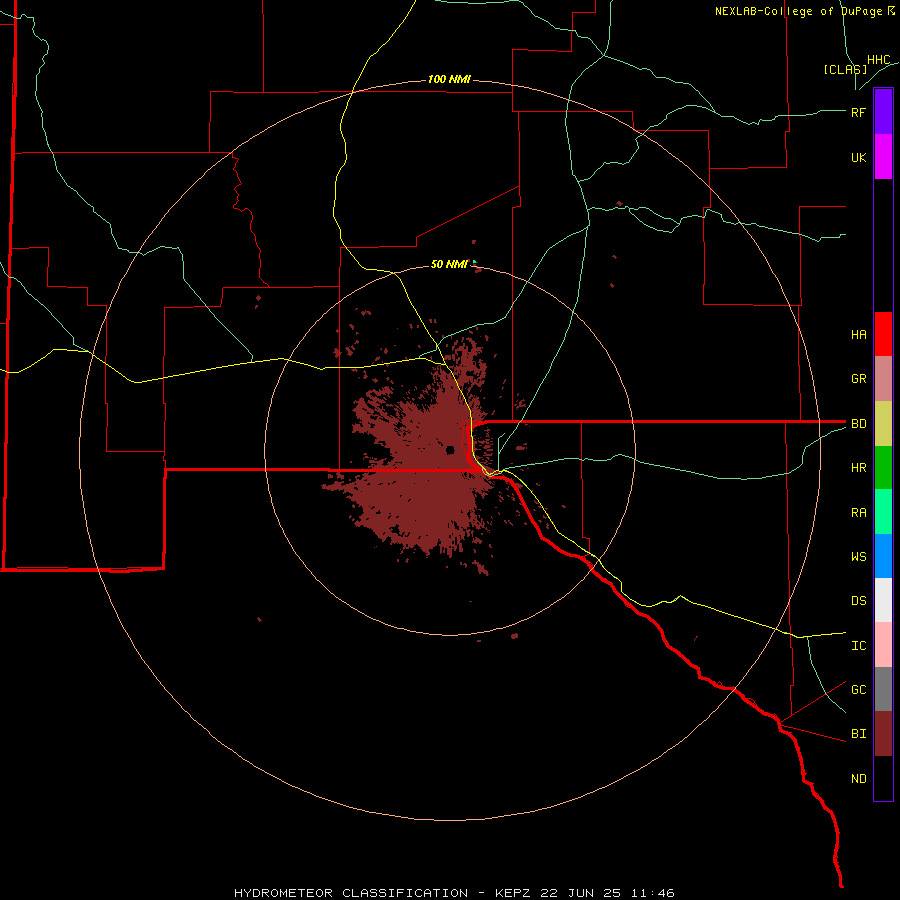The height and width of the screenshot is (900, 900).
Task: Click the "50 NMI" range ring label
Action: click(449, 264)
